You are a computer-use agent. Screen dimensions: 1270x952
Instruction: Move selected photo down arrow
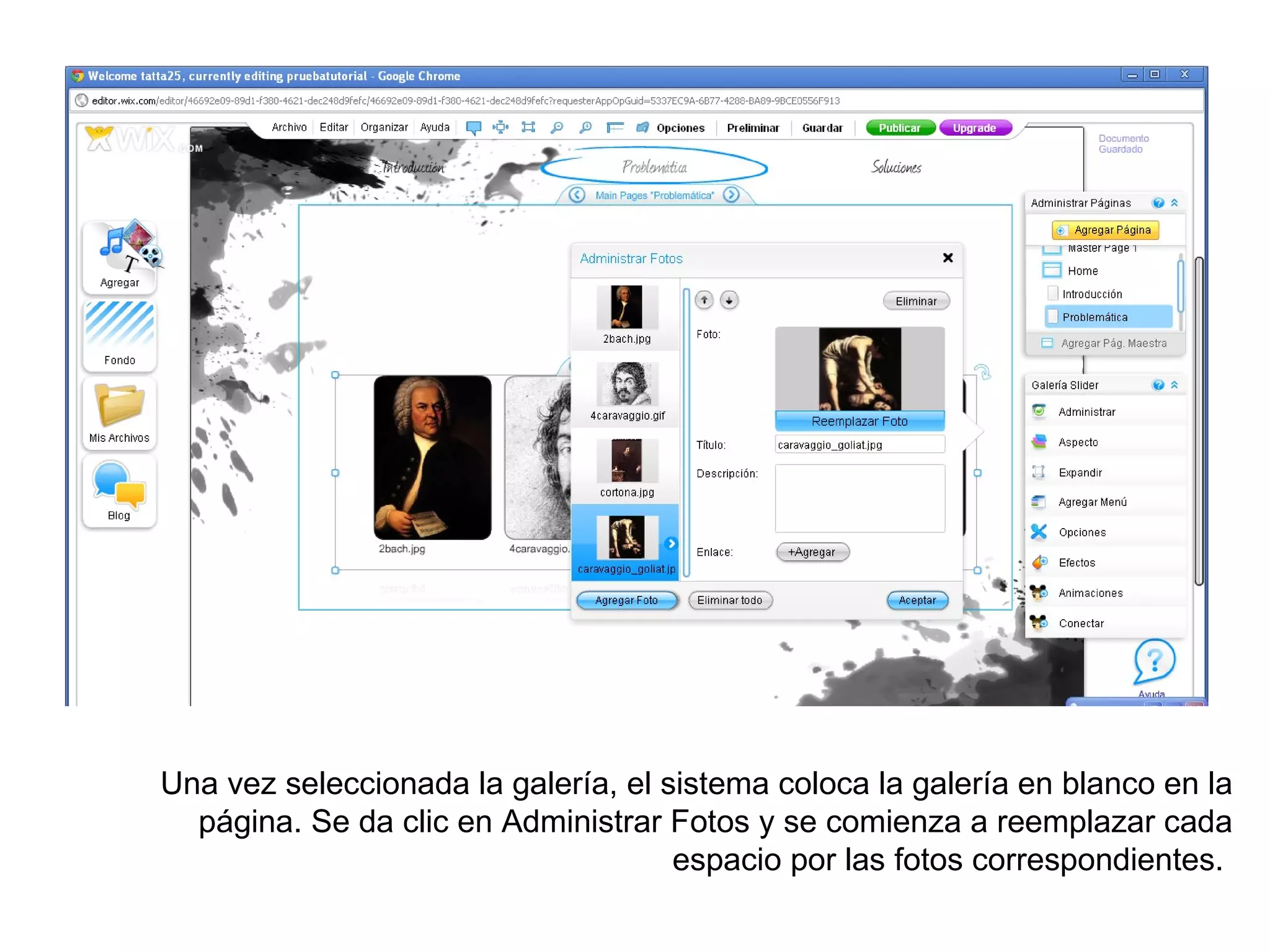(729, 300)
